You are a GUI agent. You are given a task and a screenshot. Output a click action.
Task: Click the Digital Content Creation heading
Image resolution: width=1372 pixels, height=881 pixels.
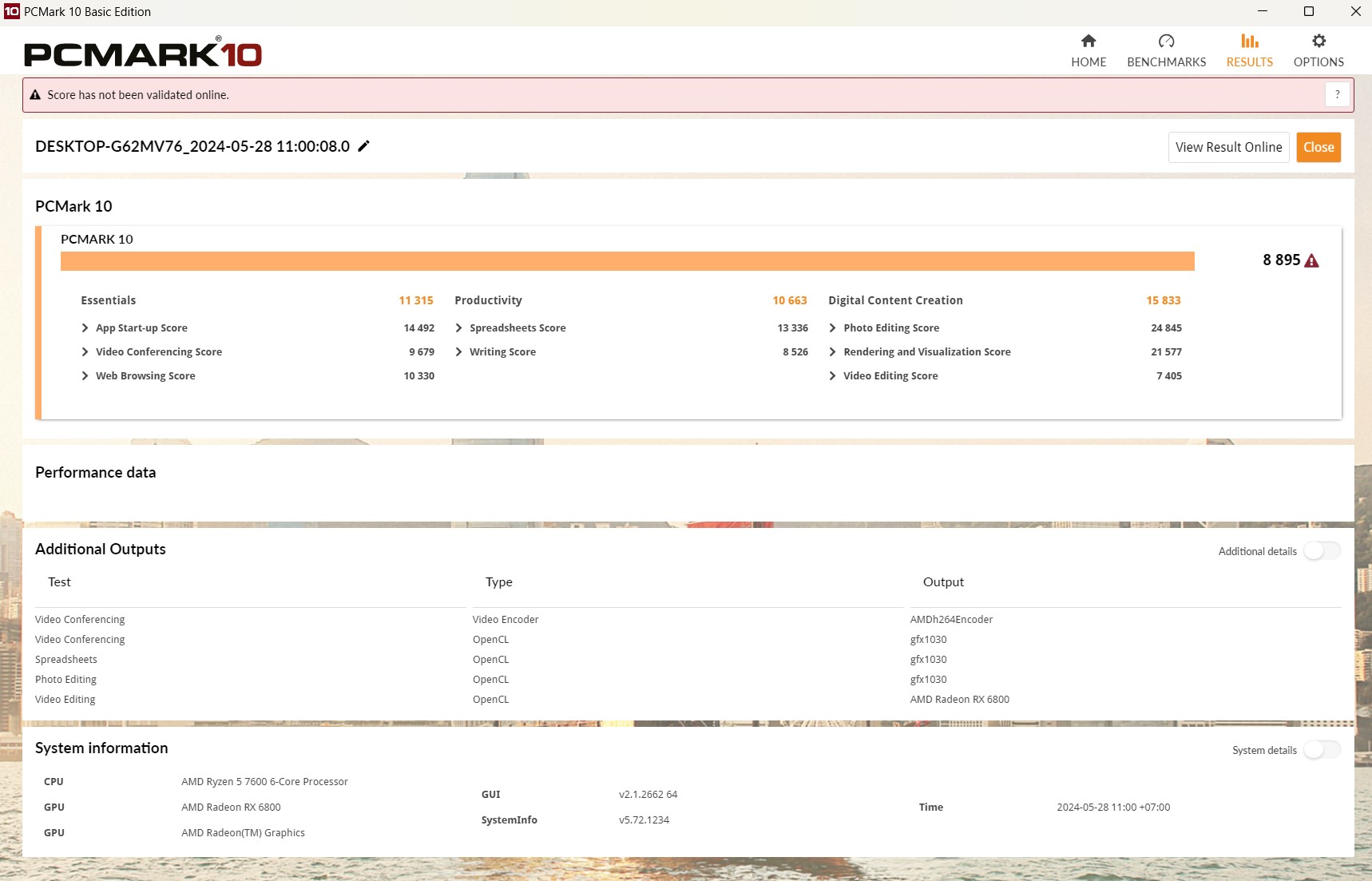895,300
